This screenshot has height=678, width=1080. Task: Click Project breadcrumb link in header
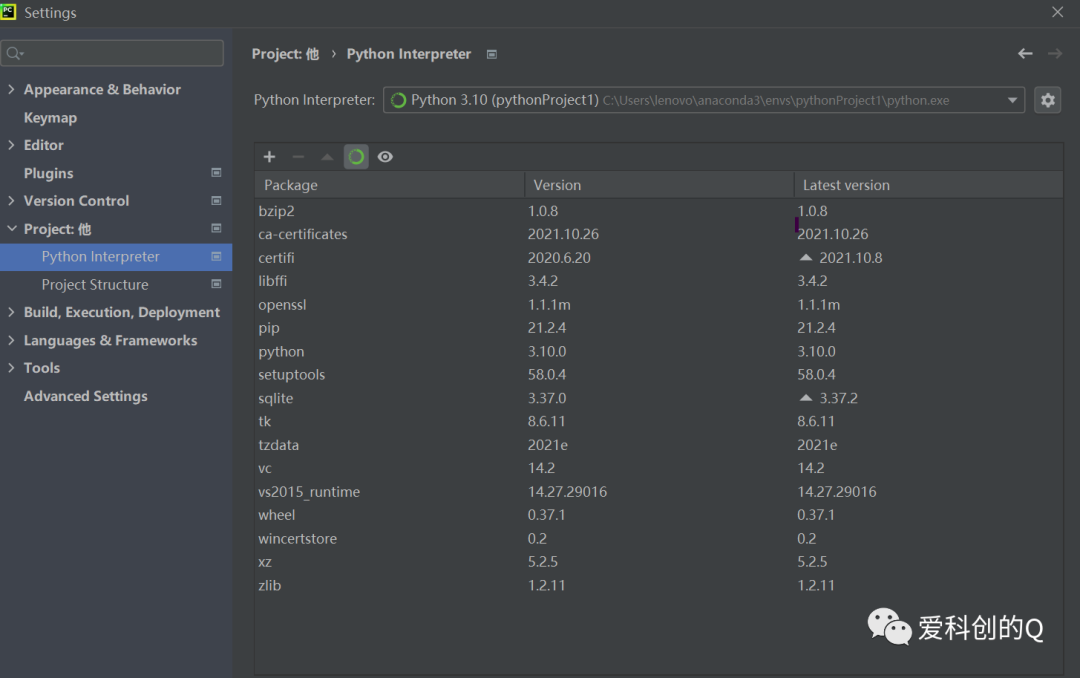284,54
